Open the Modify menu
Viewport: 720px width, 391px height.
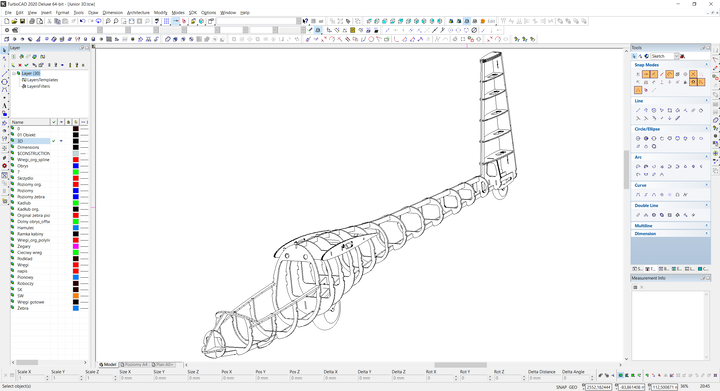pyautogui.click(x=160, y=13)
